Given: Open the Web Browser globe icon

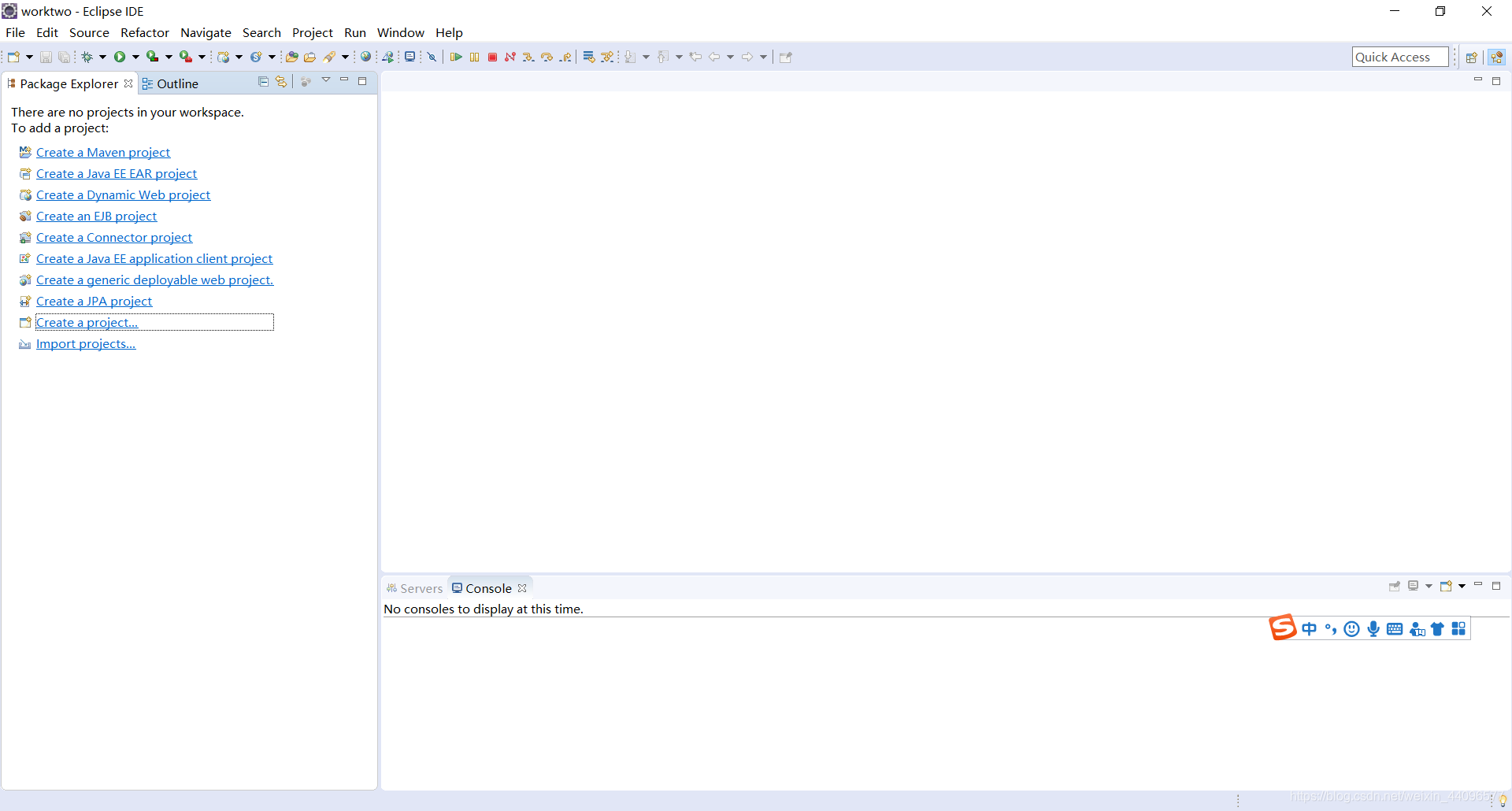Looking at the screenshot, I should [365, 57].
